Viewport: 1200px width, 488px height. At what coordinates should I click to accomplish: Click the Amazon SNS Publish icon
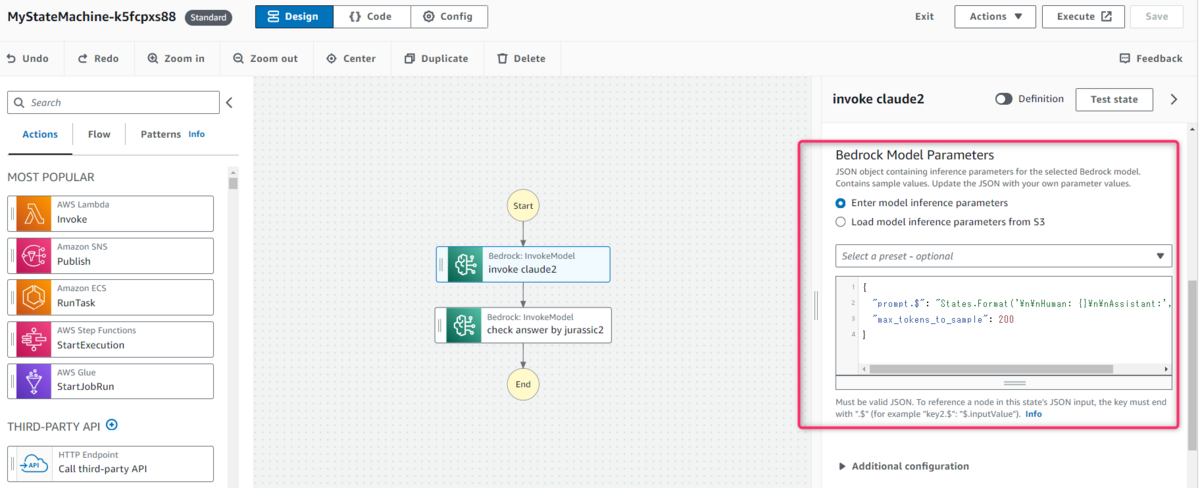33,255
